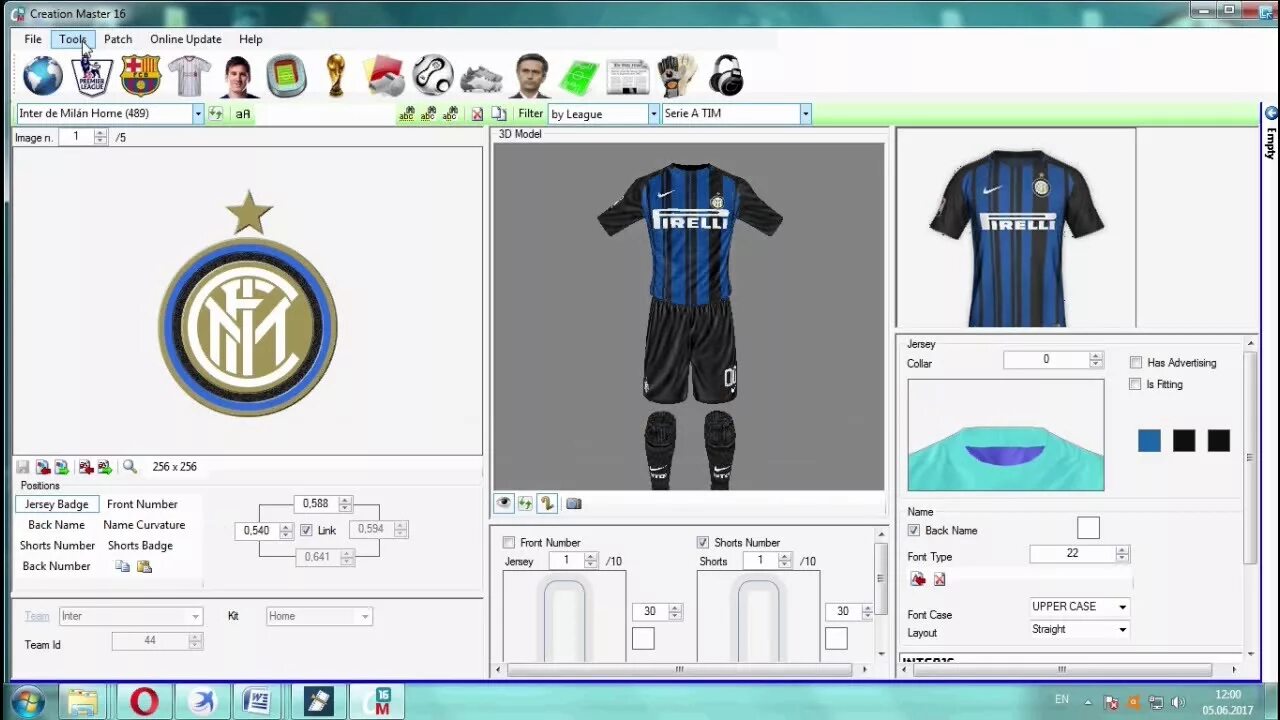The width and height of the screenshot is (1280, 720).
Task: Toggle the rotate model button under 3D view
Action: click(525, 504)
